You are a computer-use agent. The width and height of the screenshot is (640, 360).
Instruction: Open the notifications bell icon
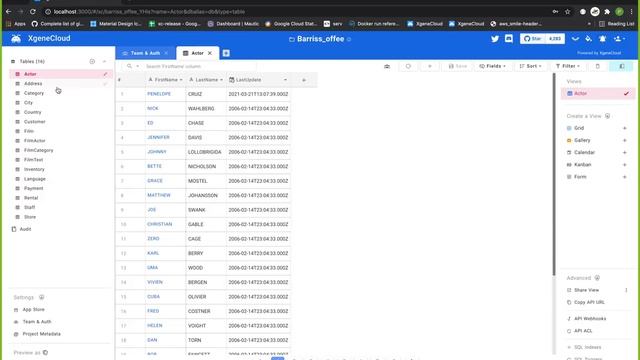pyautogui.click(x=602, y=39)
